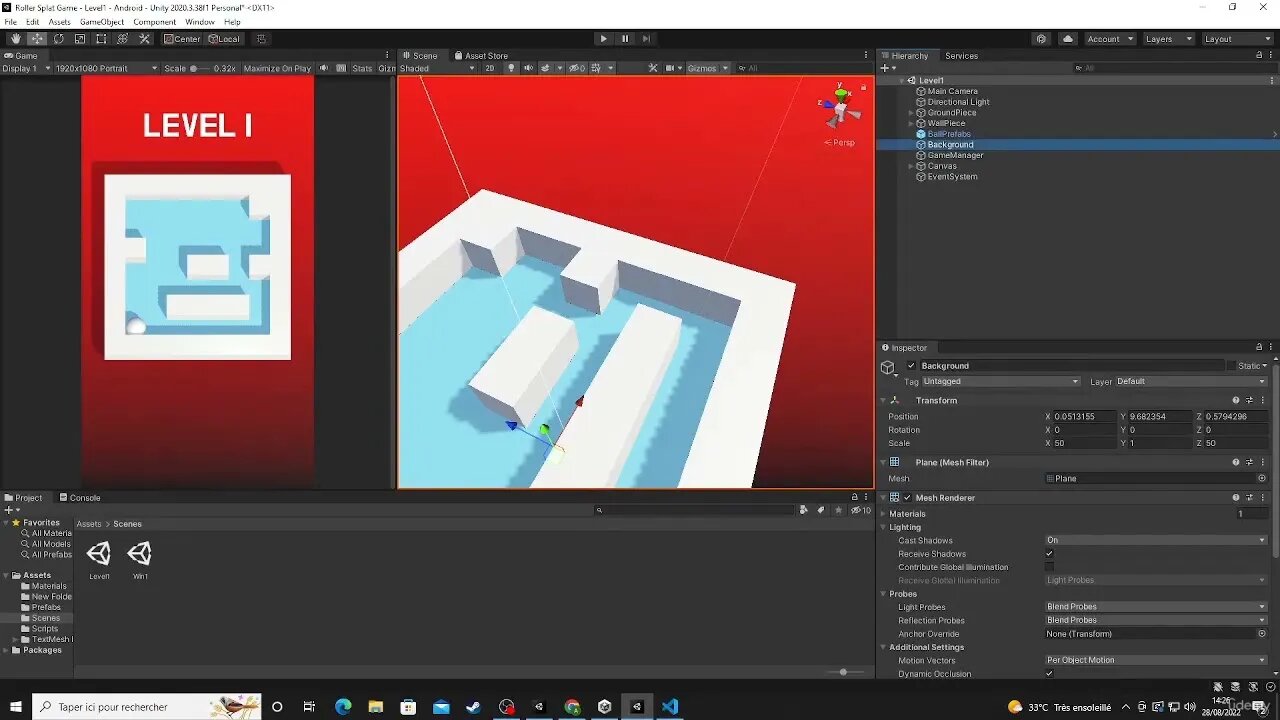
Task: Open Motion Vectors dropdown
Action: (x=1156, y=660)
